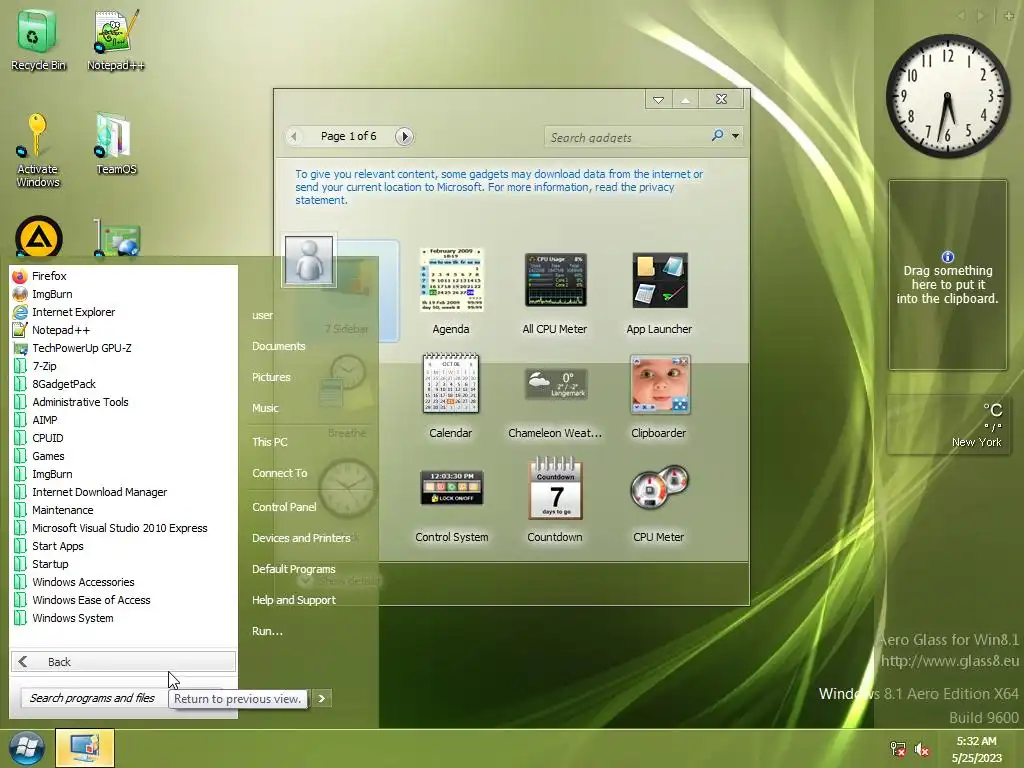The image size is (1024, 768).
Task: Select the All CPU Meter gadget
Action: coord(555,292)
